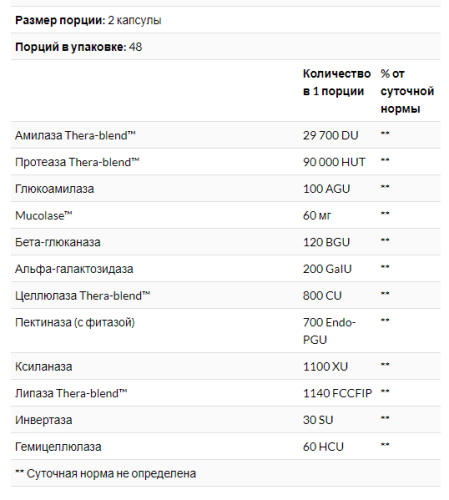
Task: Click the 'Порций в упаковке' row
Action: pos(226,47)
